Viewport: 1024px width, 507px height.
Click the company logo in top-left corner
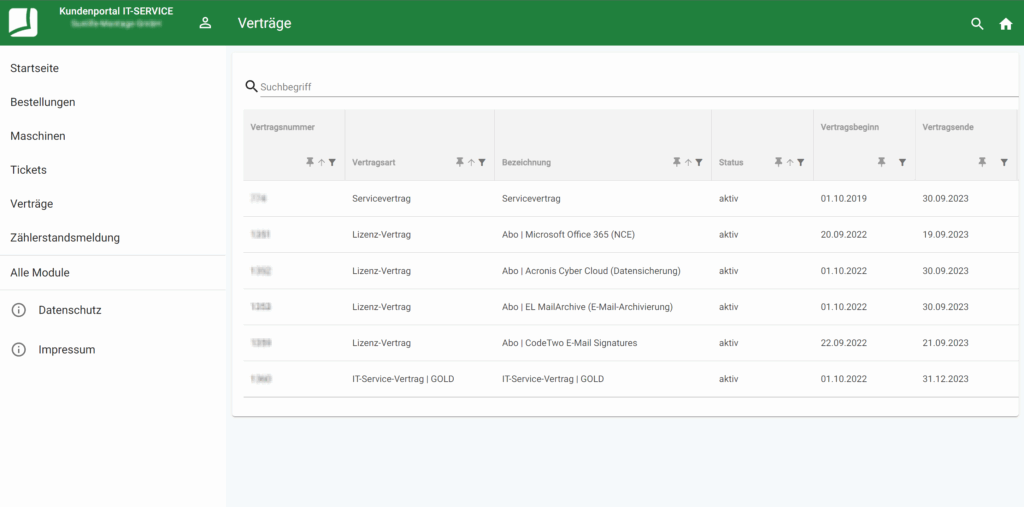23,22
